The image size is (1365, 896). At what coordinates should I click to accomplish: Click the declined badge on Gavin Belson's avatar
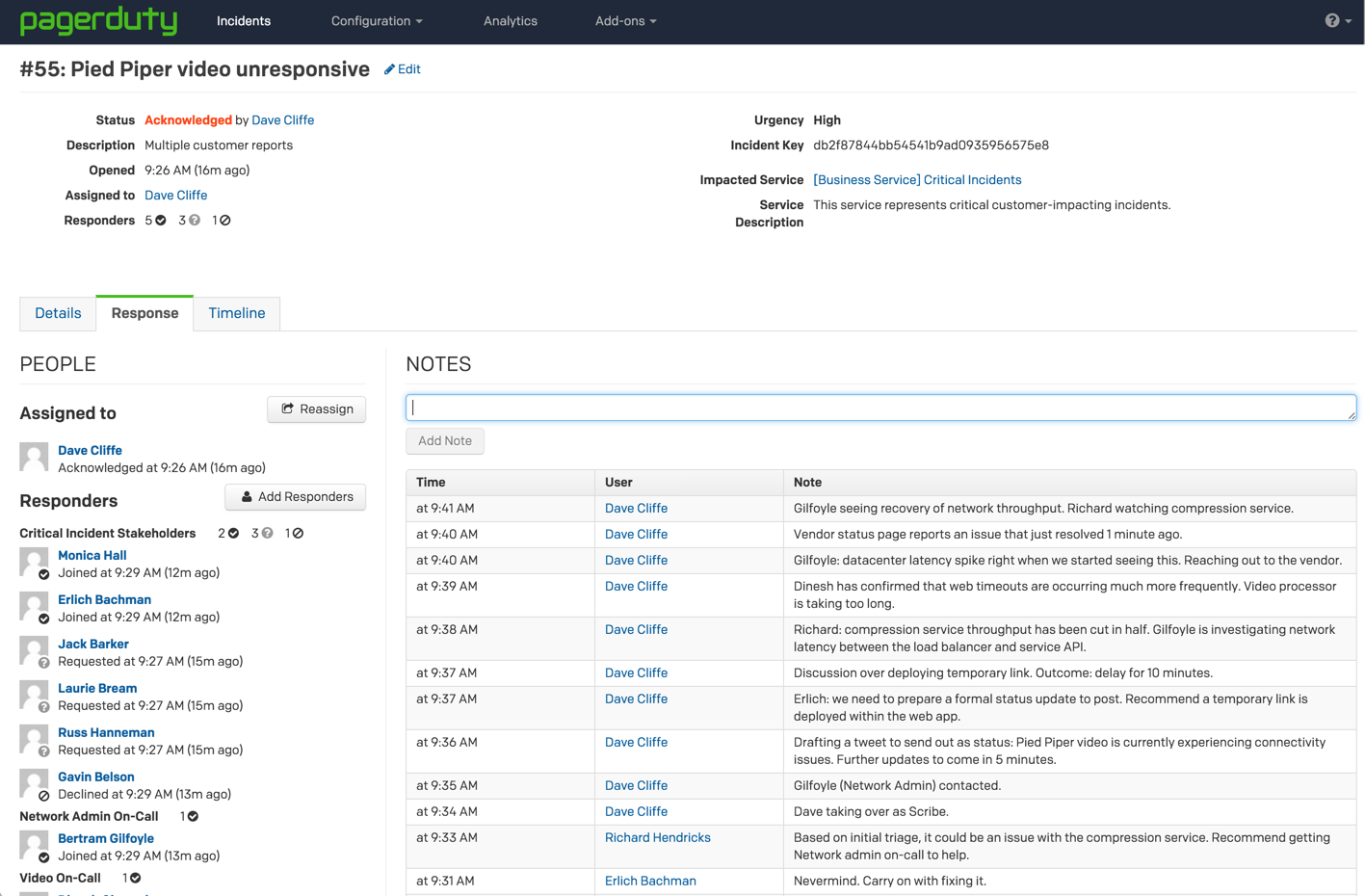(42, 795)
